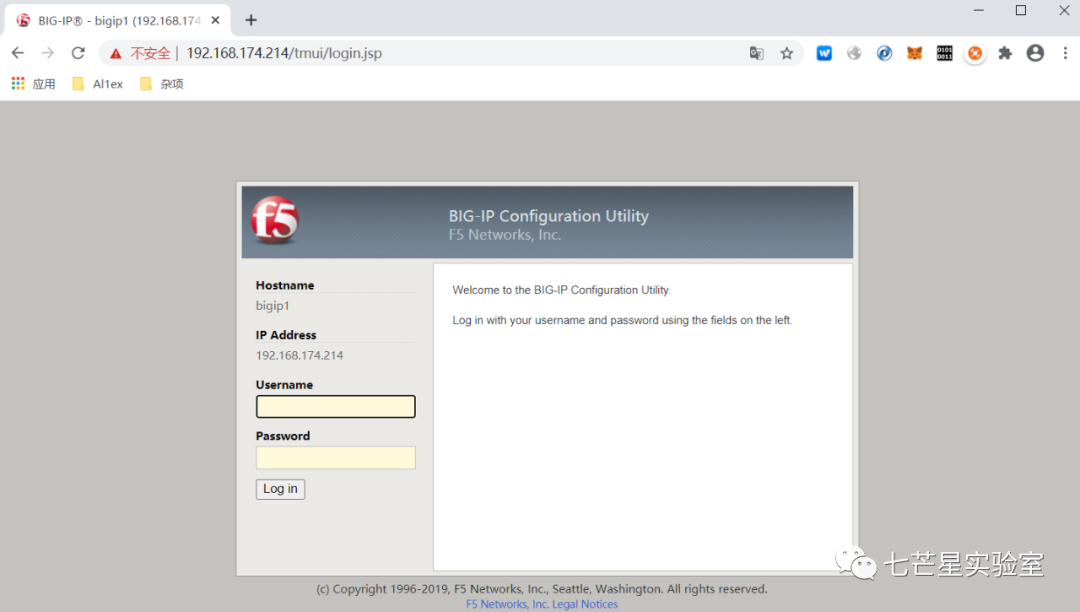
Task: Maximize the browser window
Action: 1021,10
